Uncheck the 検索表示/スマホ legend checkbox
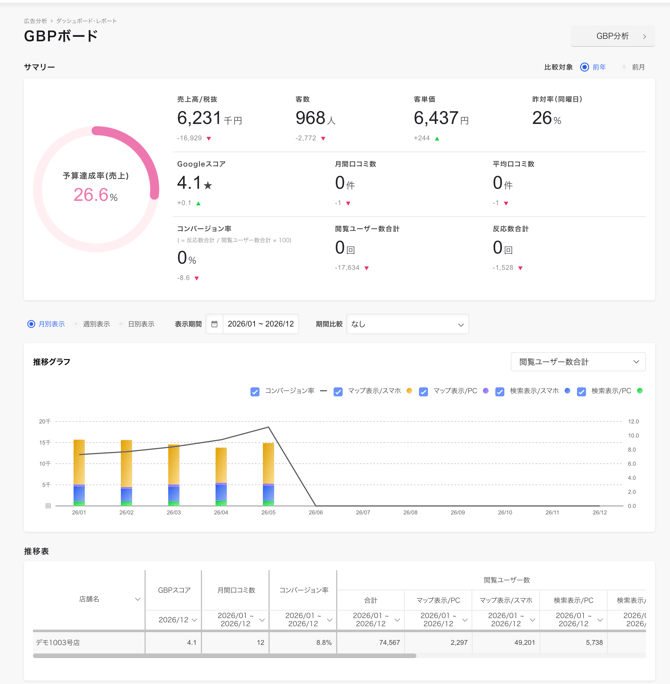 tap(500, 392)
